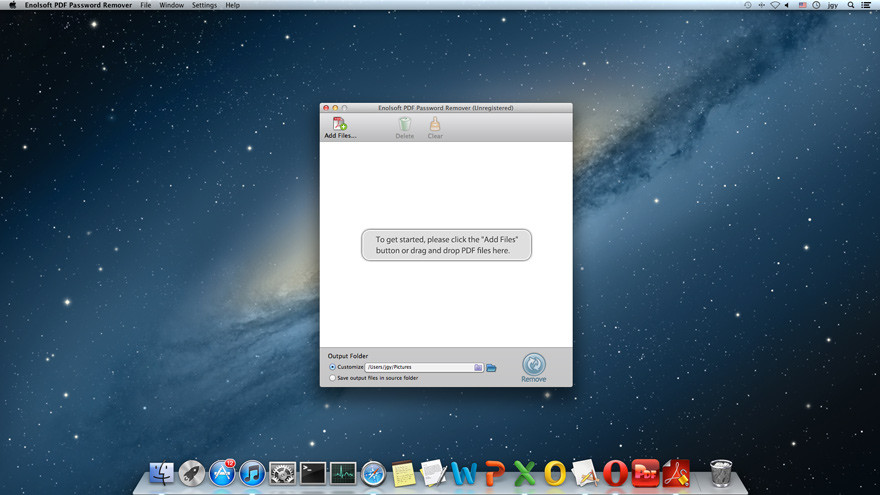Open iTunes in the Dock
The image size is (880, 495).
click(x=253, y=473)
